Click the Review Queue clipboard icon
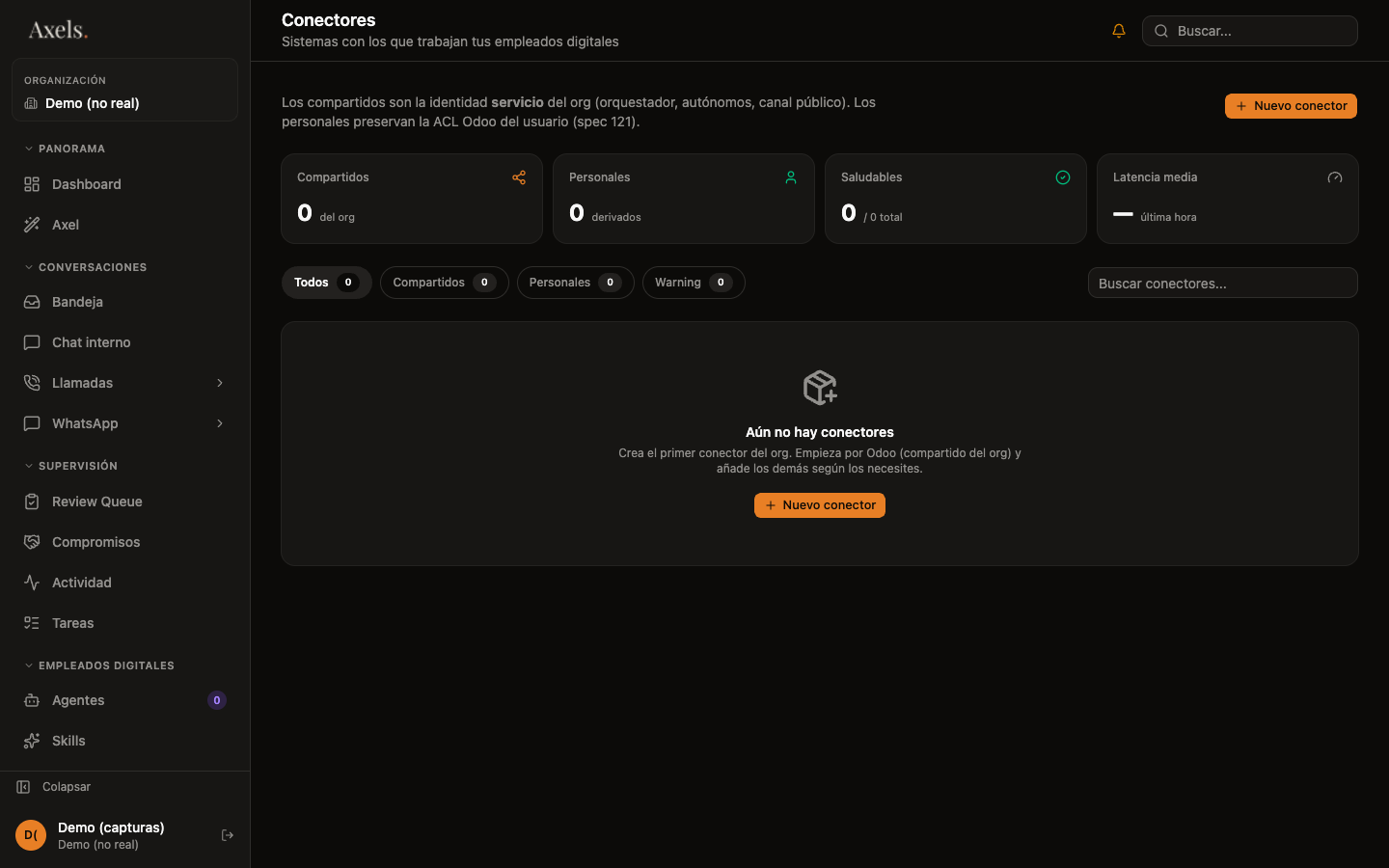 [x=32, y=502]
